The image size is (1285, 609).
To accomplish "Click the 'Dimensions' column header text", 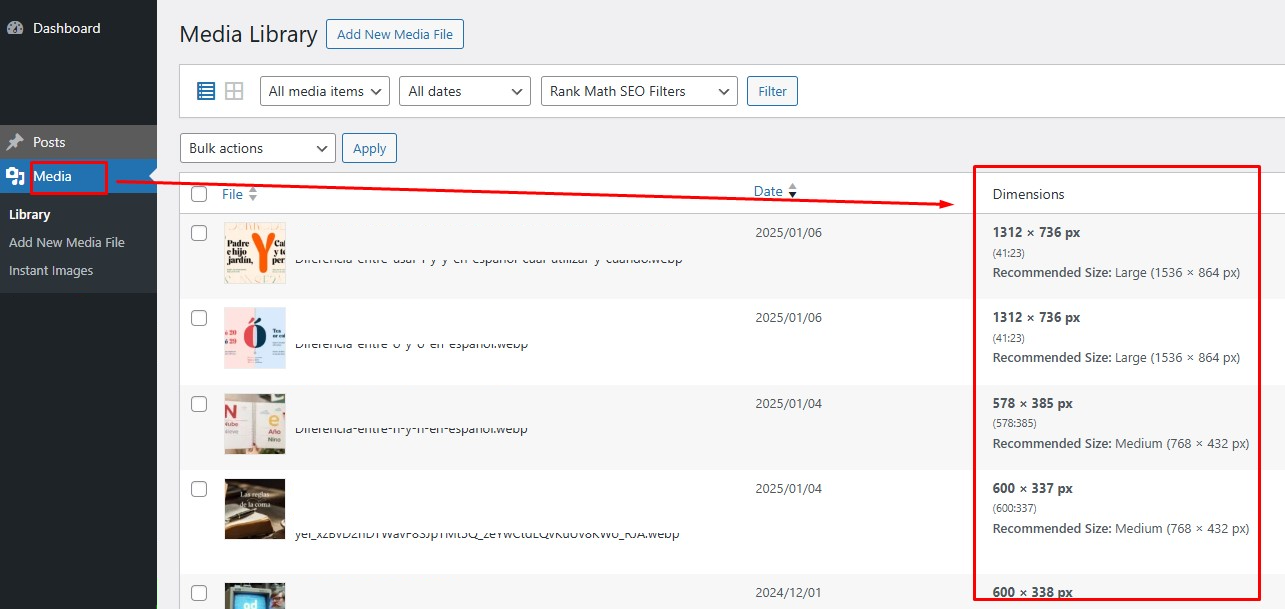I will 1028,194.
